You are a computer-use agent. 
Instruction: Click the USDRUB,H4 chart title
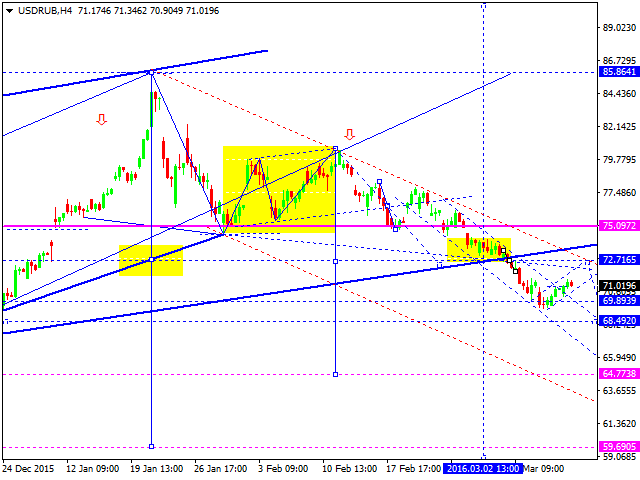[x=33, y=10]
